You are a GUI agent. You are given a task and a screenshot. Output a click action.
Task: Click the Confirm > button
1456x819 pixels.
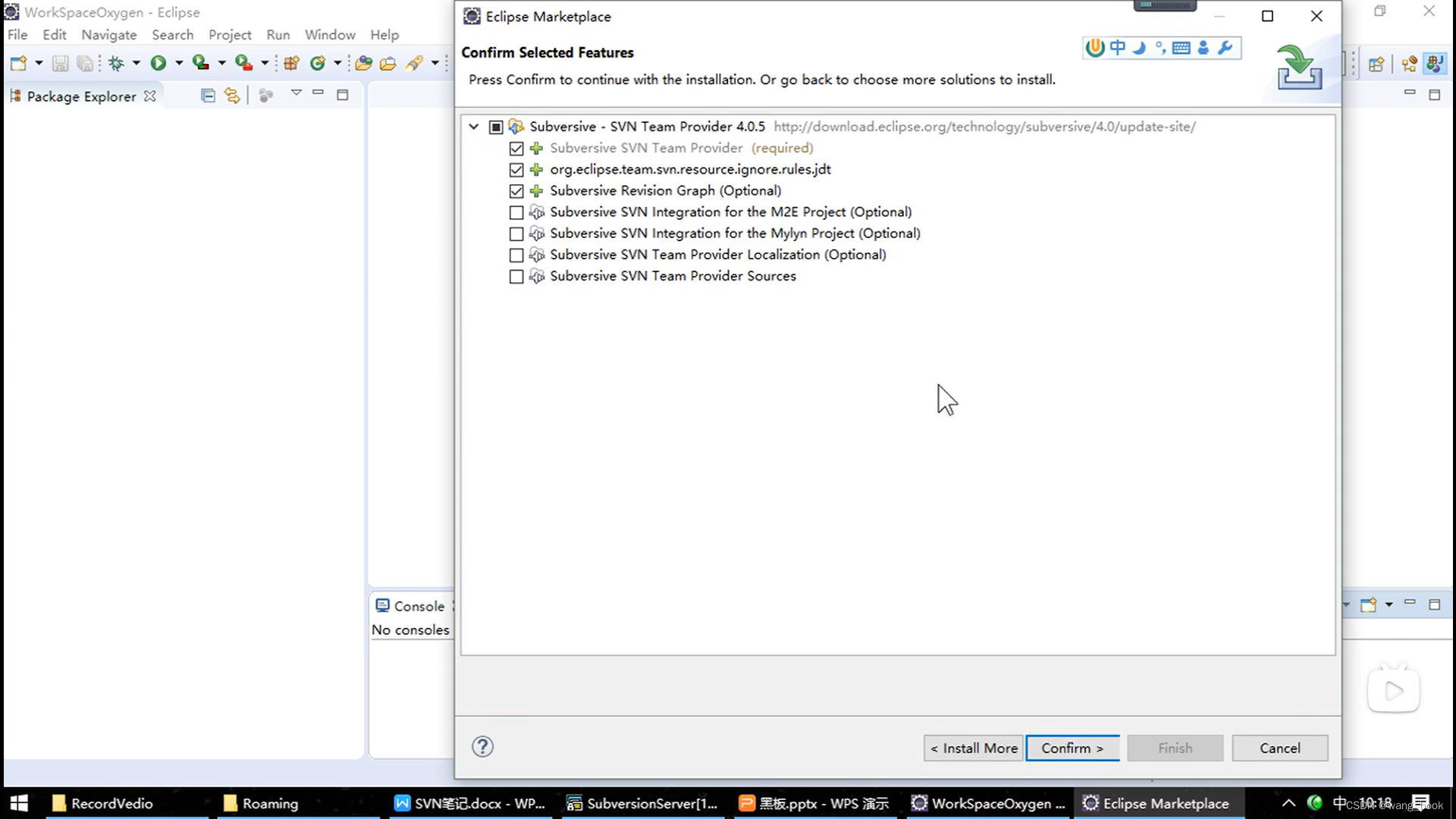pos(1072,748)
